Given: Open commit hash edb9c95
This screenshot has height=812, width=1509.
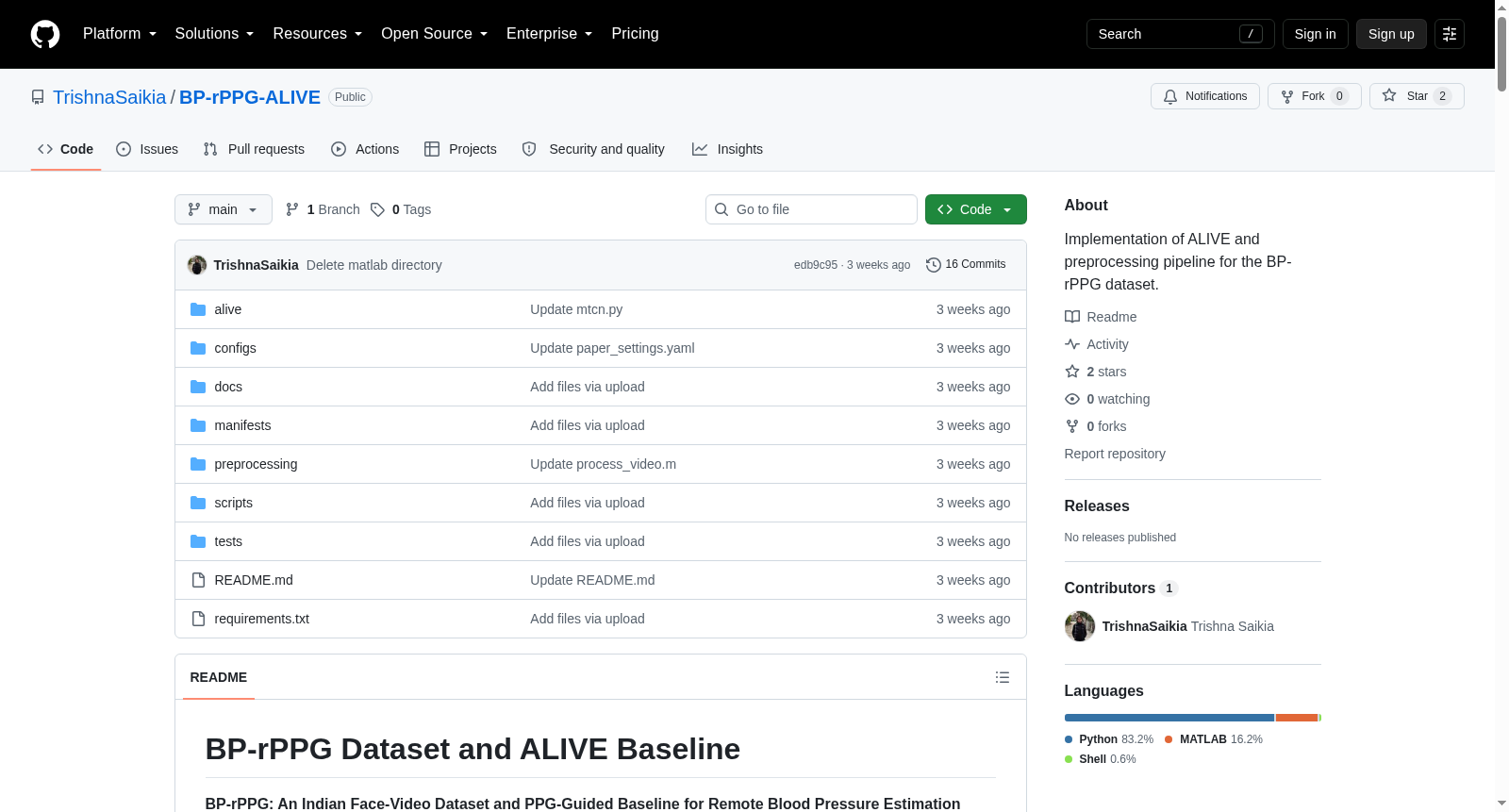Looking at the screenshot, I should tap(816, 265).
